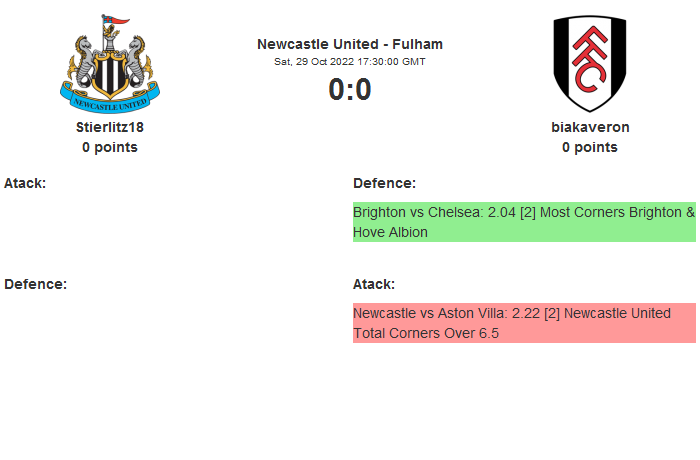Open biakaveron user profile name
The width and height of the screenshot is (700, 460).
590,127
